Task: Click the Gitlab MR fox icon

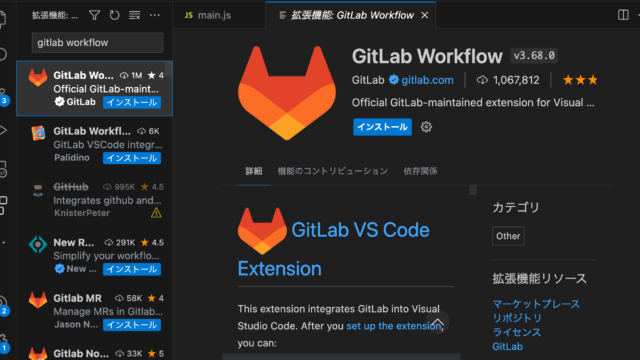Action: (38, 300)
